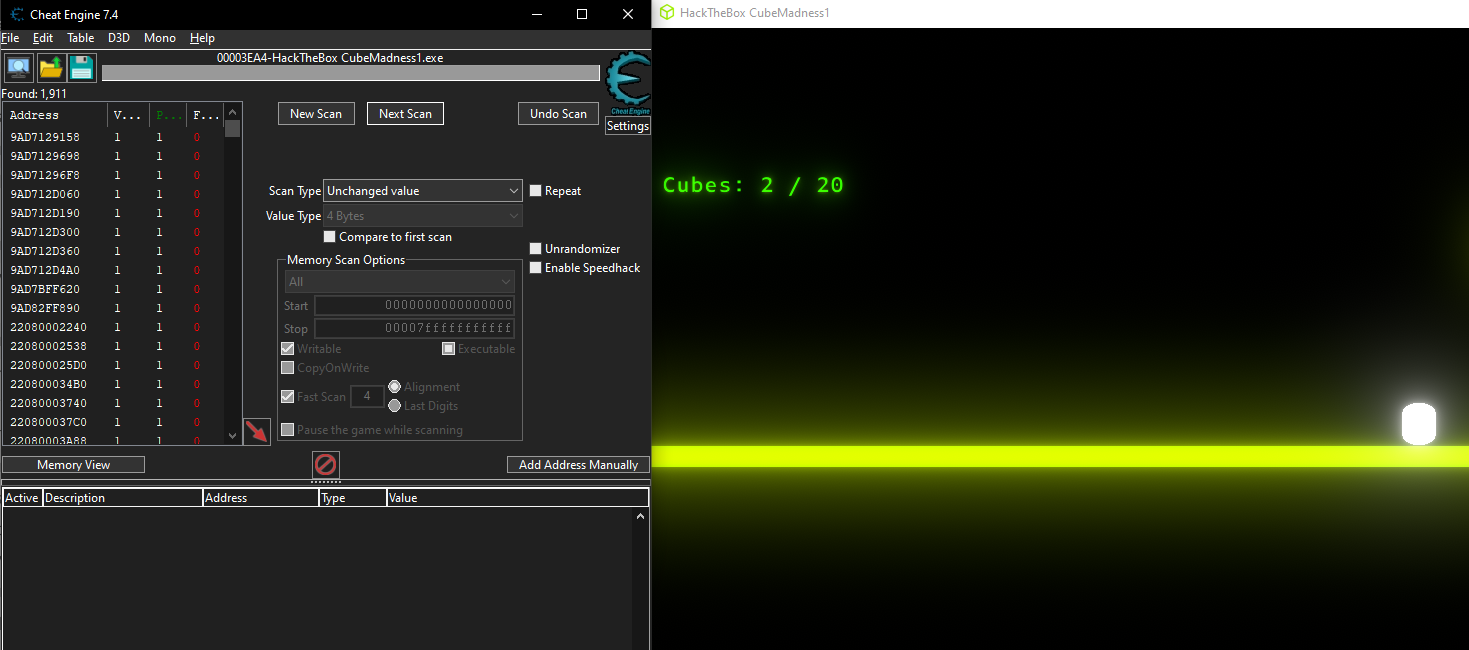This screenshot has height=650, width=1469.
Task: Click the Description column header
Action: pos(122,498)
